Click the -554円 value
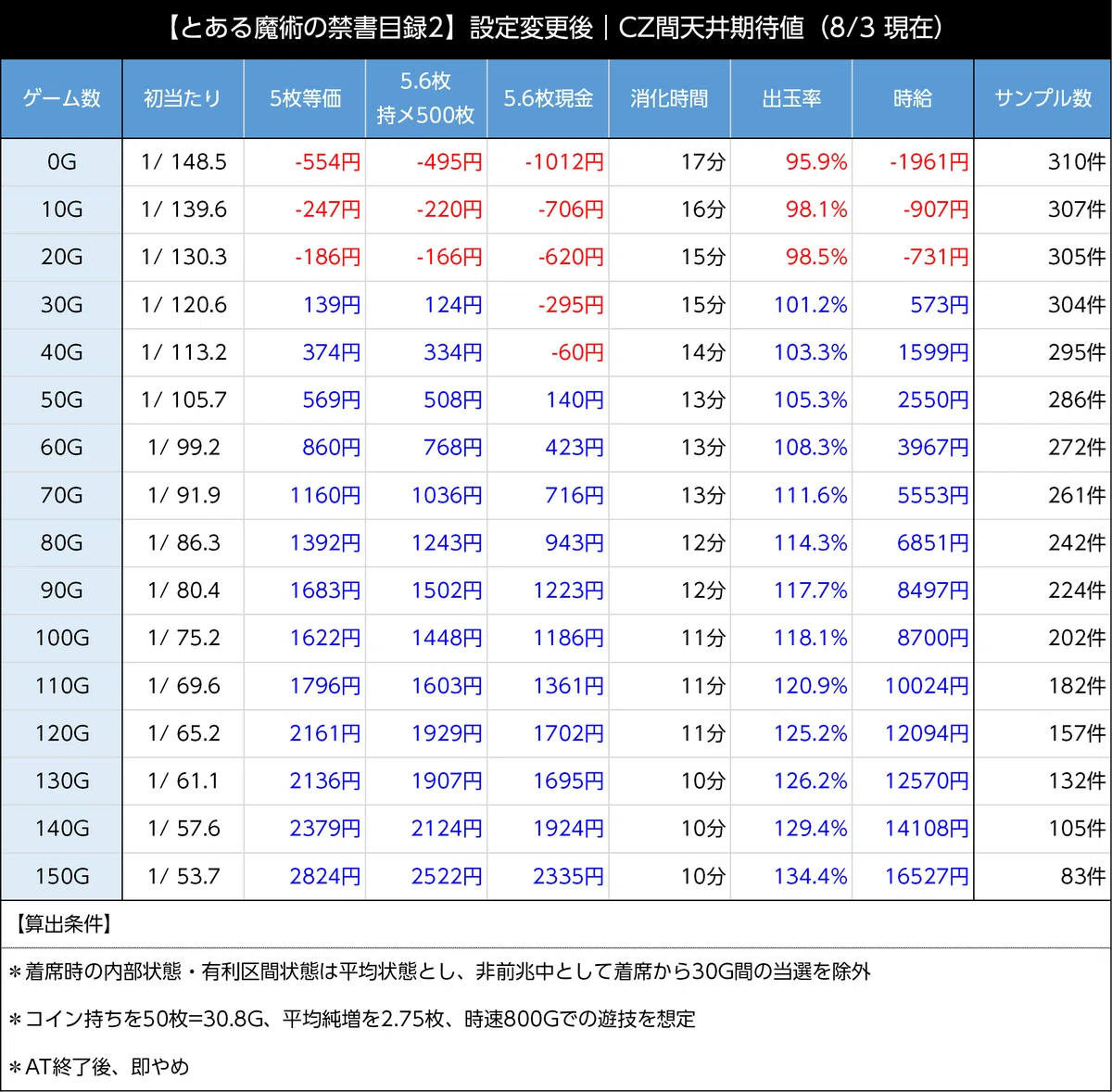This screenshot has width=1112, height=1092. 327,162
